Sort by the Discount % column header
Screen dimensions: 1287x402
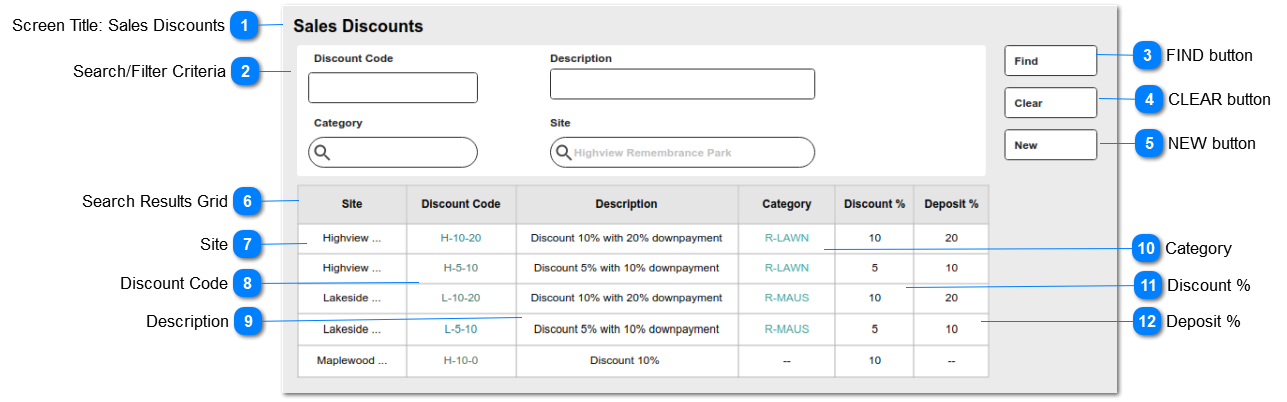pyautogui.click(x=875, y=204)
